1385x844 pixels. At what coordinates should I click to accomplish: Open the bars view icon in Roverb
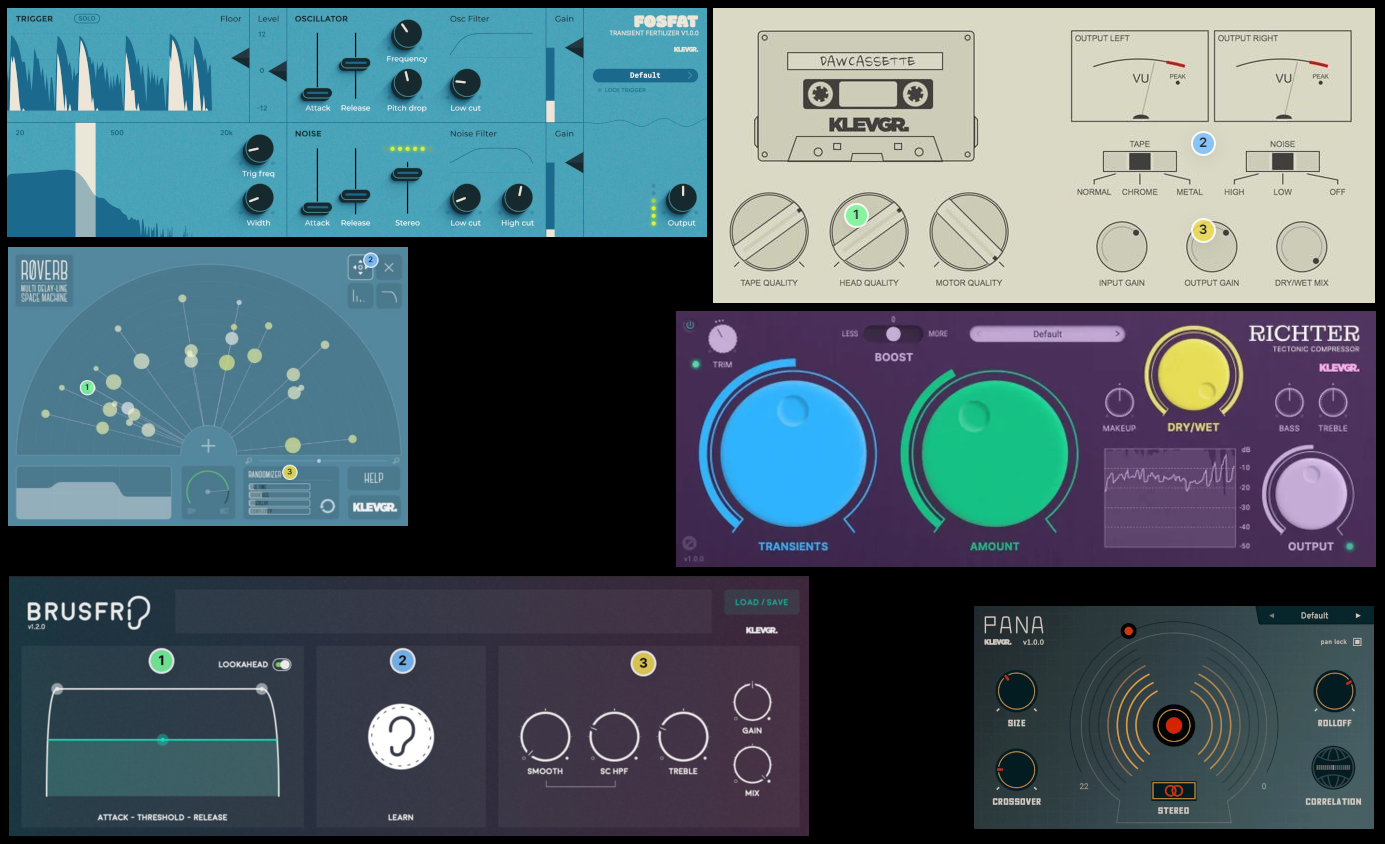tap(360, 296)
